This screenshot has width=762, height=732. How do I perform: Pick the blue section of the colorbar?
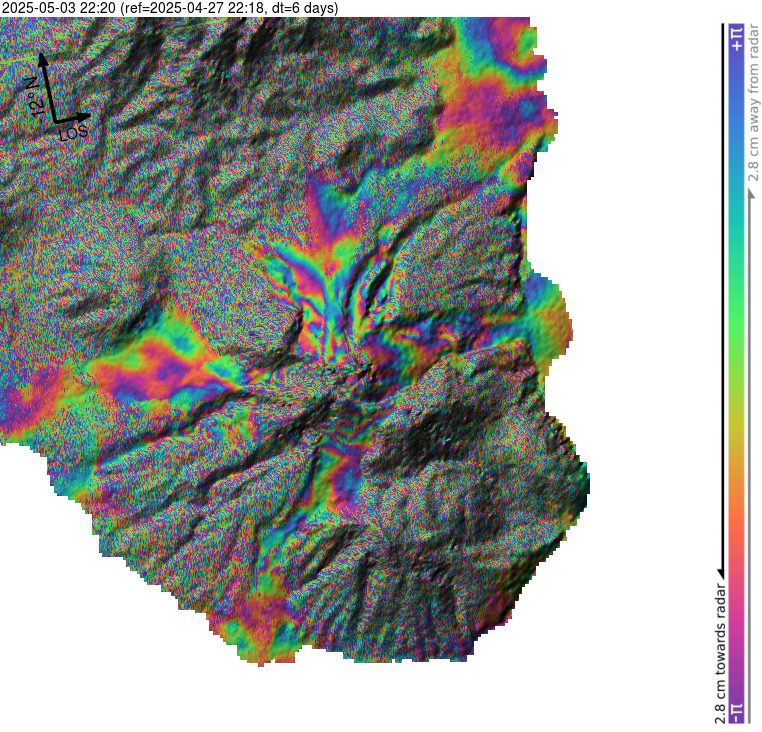point(737,120)
